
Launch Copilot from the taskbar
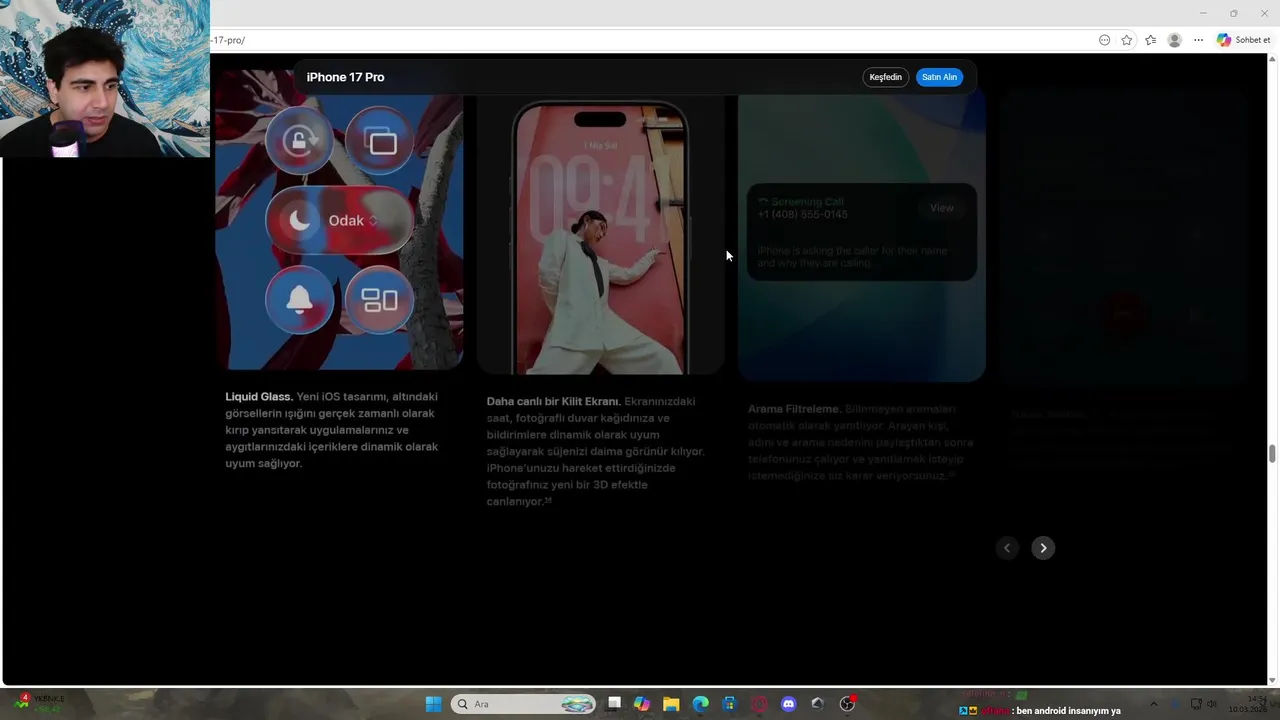point(642,704)
